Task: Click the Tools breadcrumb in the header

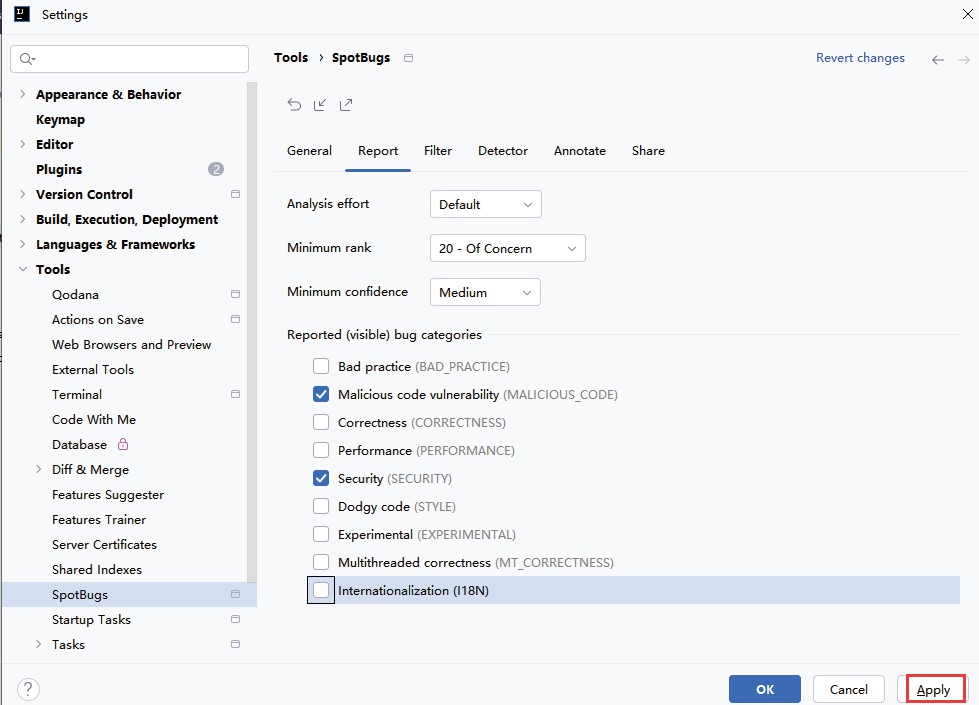Action: coord(291,57)
